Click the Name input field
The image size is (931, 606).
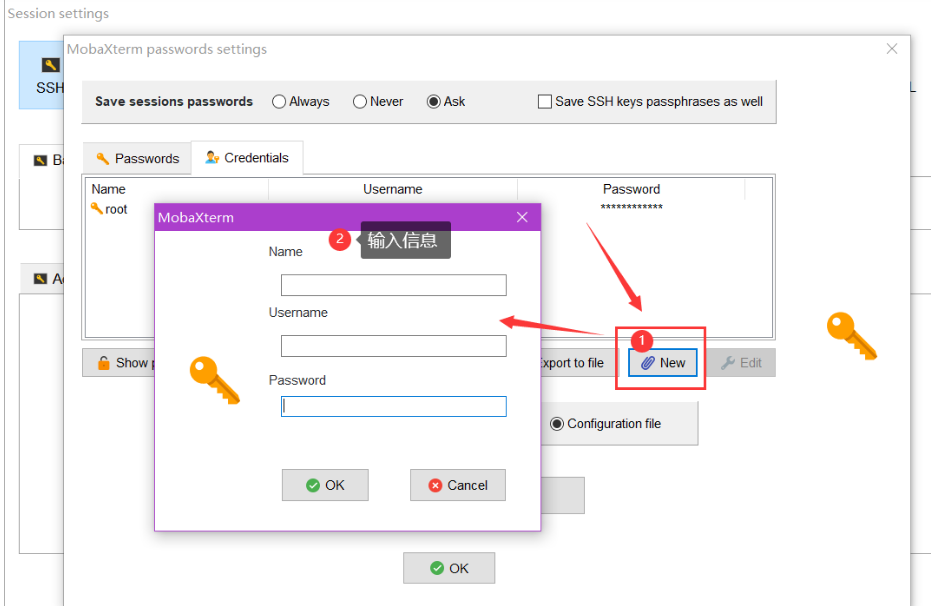coord(394,285)
